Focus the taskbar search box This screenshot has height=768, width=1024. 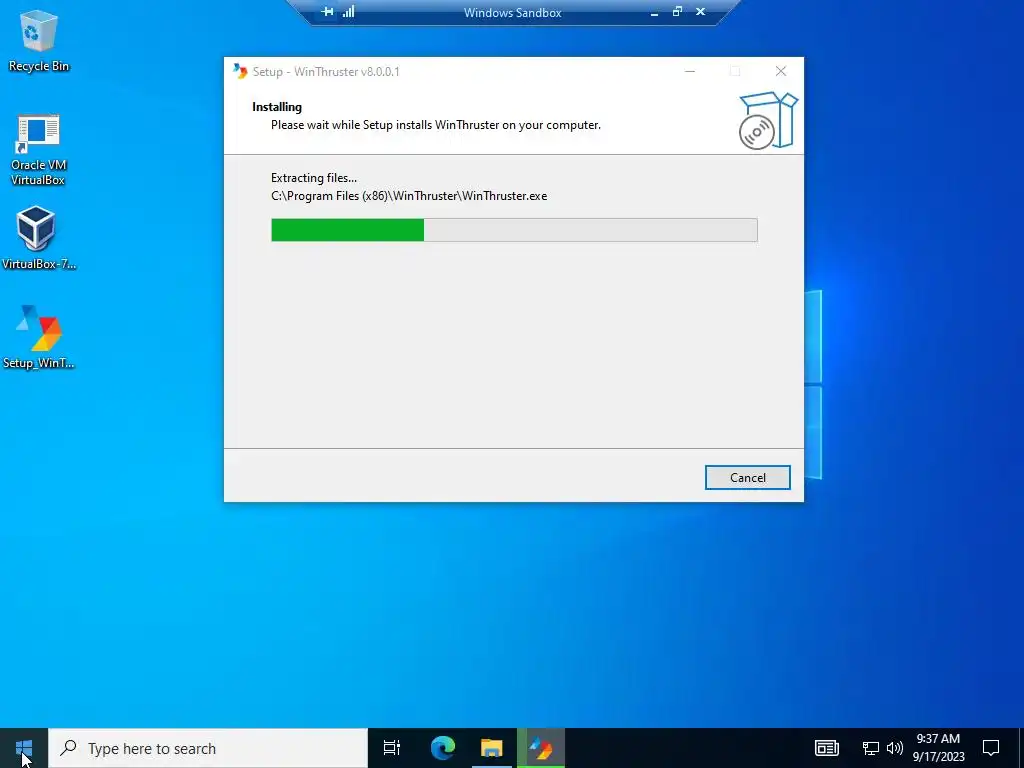point(208,748)
